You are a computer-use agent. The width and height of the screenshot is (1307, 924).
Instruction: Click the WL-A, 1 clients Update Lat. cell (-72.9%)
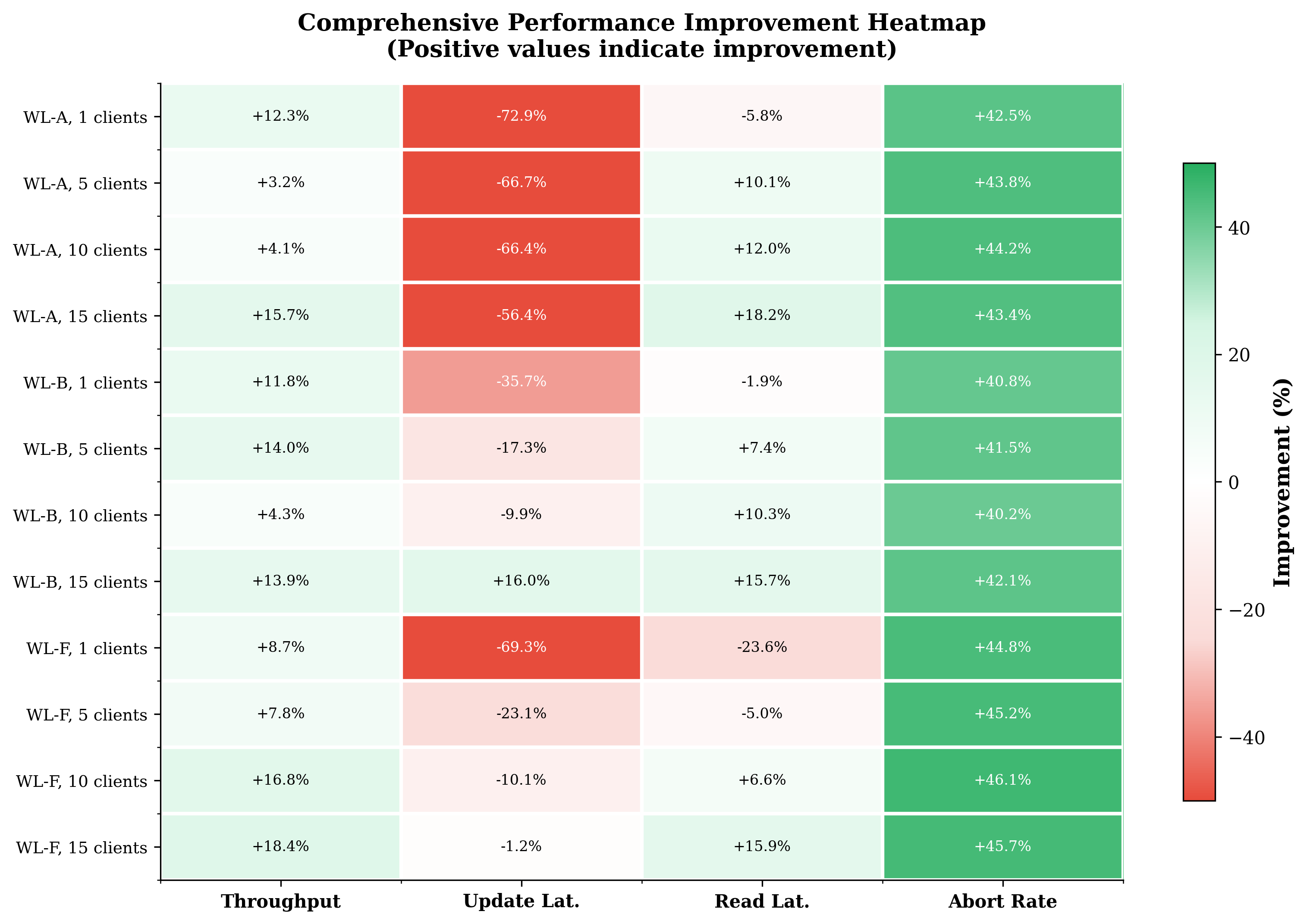pos(521,116)
